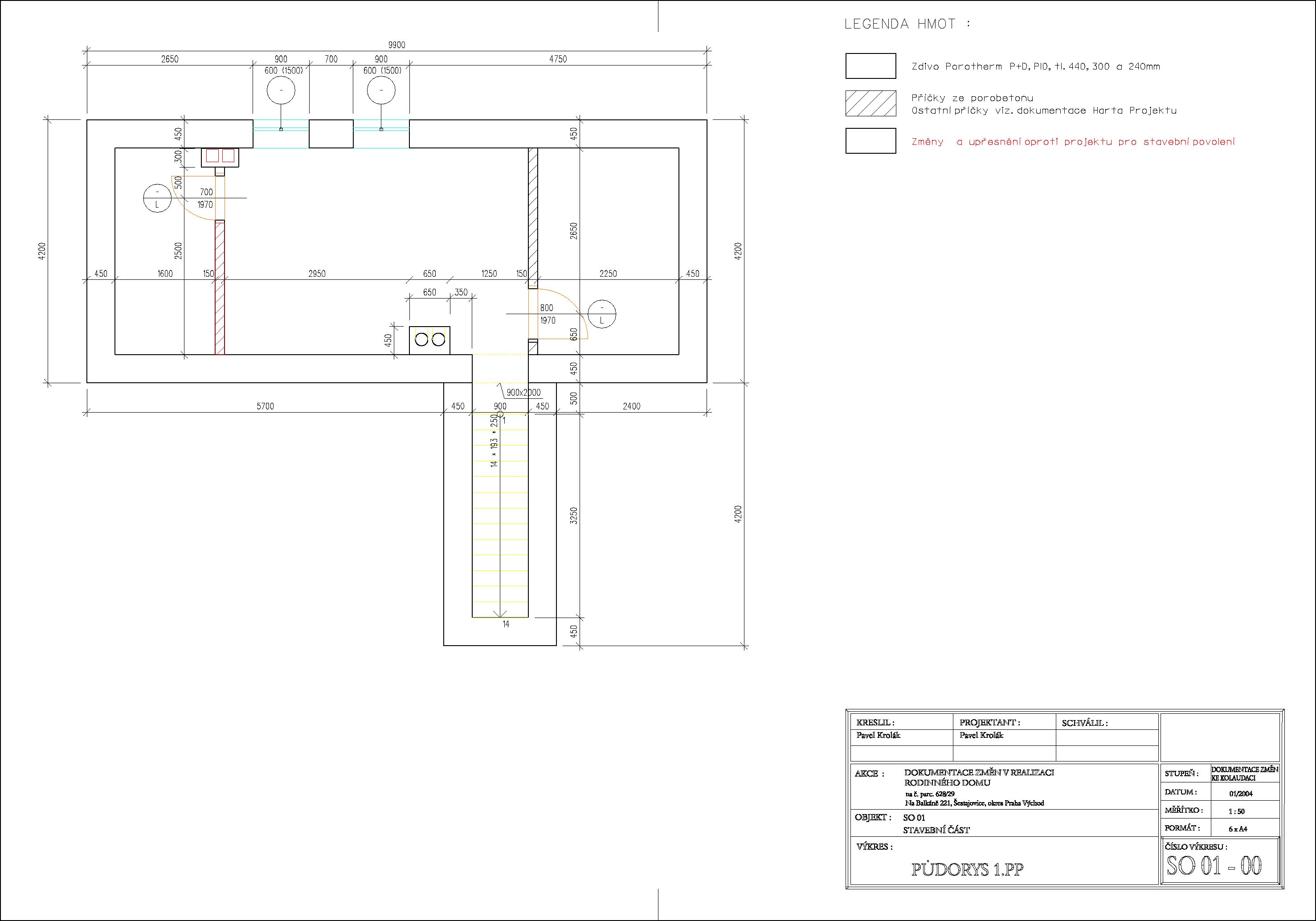Click the vertical '3250' stair dimension
The height and width of the screenshot is (921, 1316).
(574, 515)
